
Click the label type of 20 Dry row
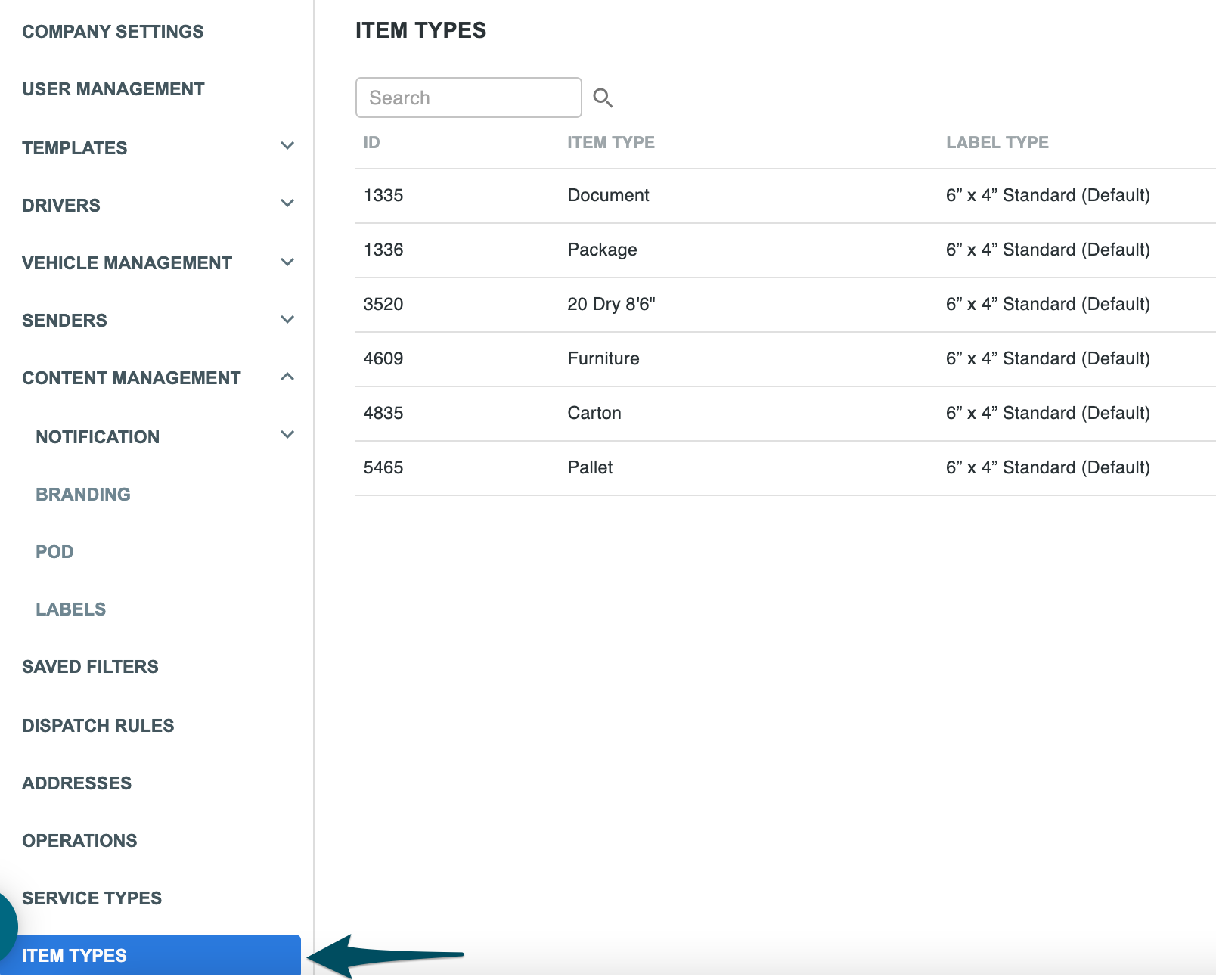click(x=1048, y=305)
